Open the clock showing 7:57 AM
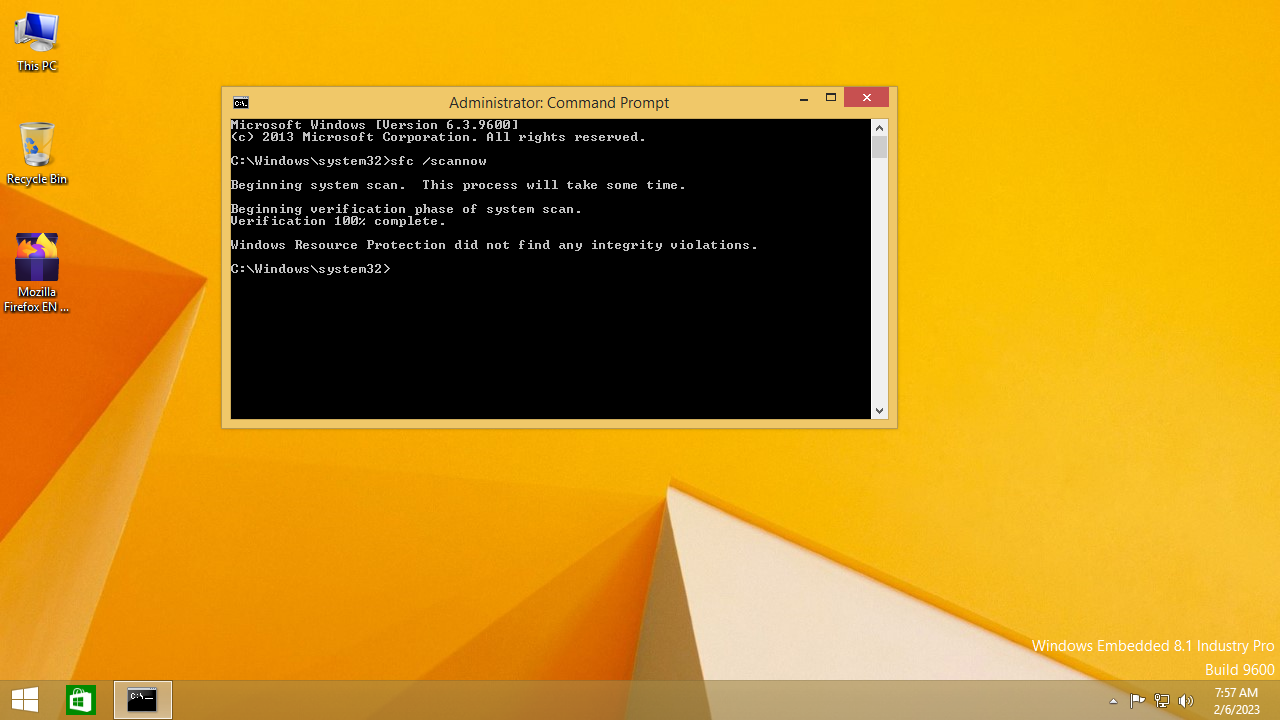Viewport: 1280px width, 720px height. (1236, 701)
